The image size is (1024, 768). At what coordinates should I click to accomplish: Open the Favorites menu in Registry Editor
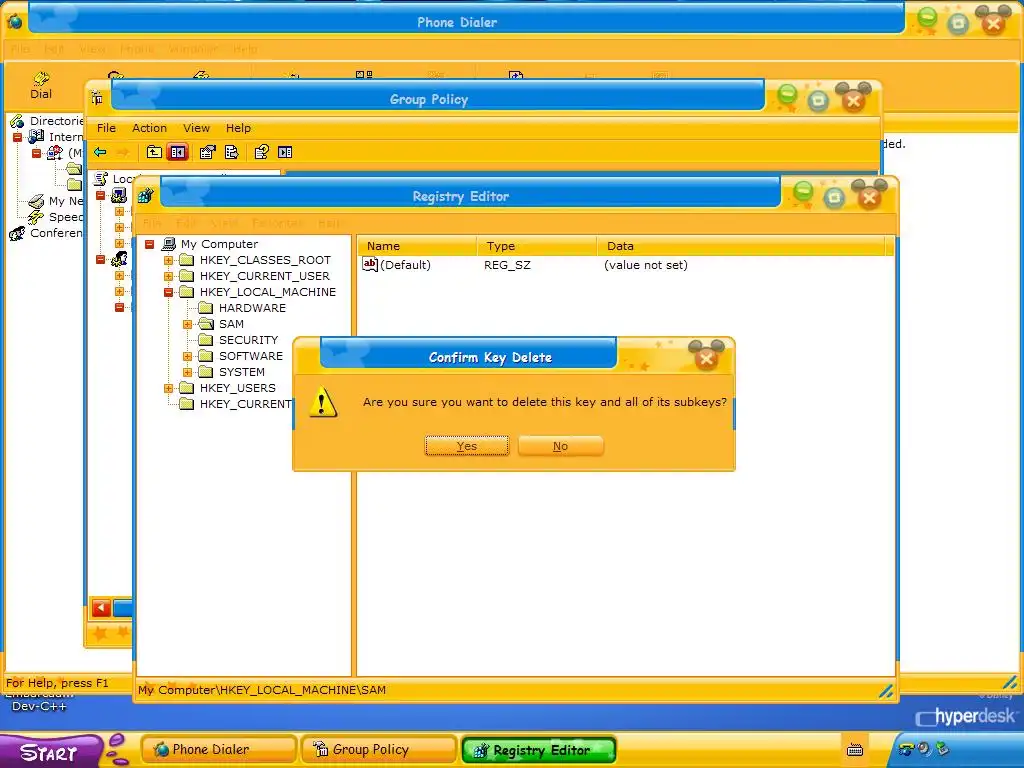[x=278, y=223]
